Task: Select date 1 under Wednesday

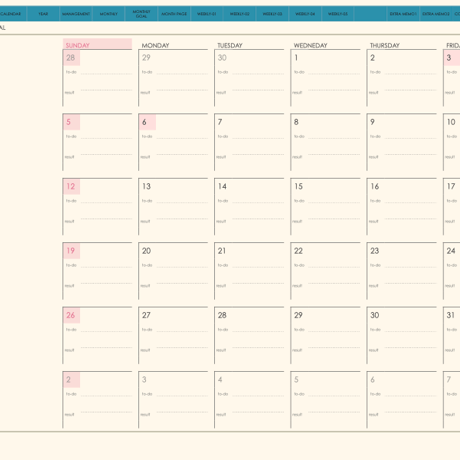Action: pyautogui.click(x=296, y=58)
